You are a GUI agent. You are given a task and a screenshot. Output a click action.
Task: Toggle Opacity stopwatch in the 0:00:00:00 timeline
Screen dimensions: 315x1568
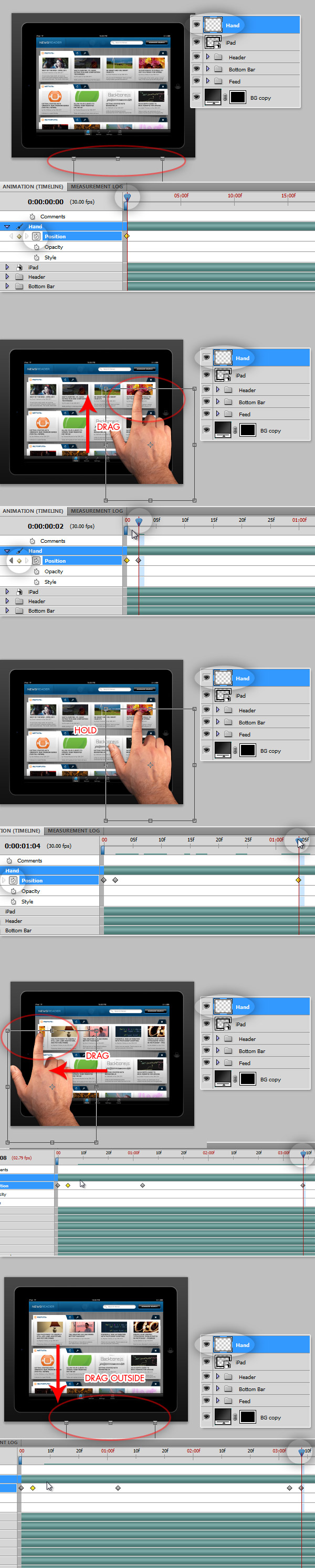click(x=37, y=247)
